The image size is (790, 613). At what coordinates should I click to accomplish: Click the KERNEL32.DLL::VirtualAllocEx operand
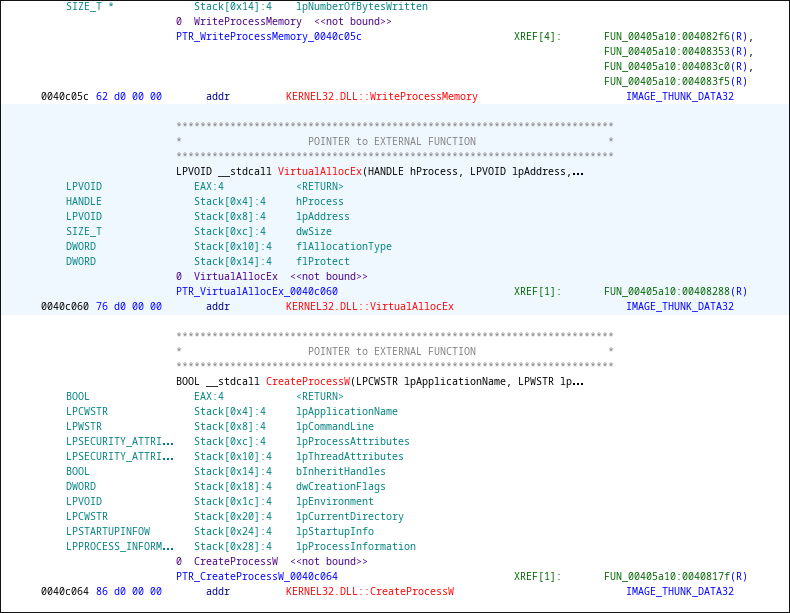tap(369, 307)
